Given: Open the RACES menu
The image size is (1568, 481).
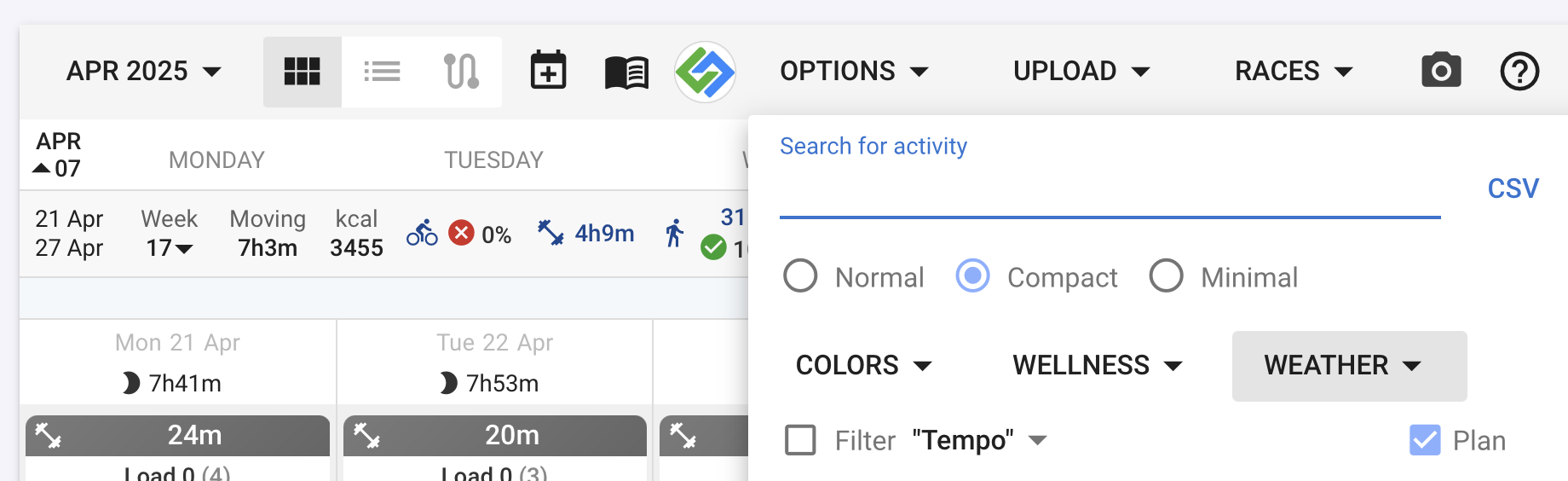Looking at the screenshot, I should [x=1294, y=71].
